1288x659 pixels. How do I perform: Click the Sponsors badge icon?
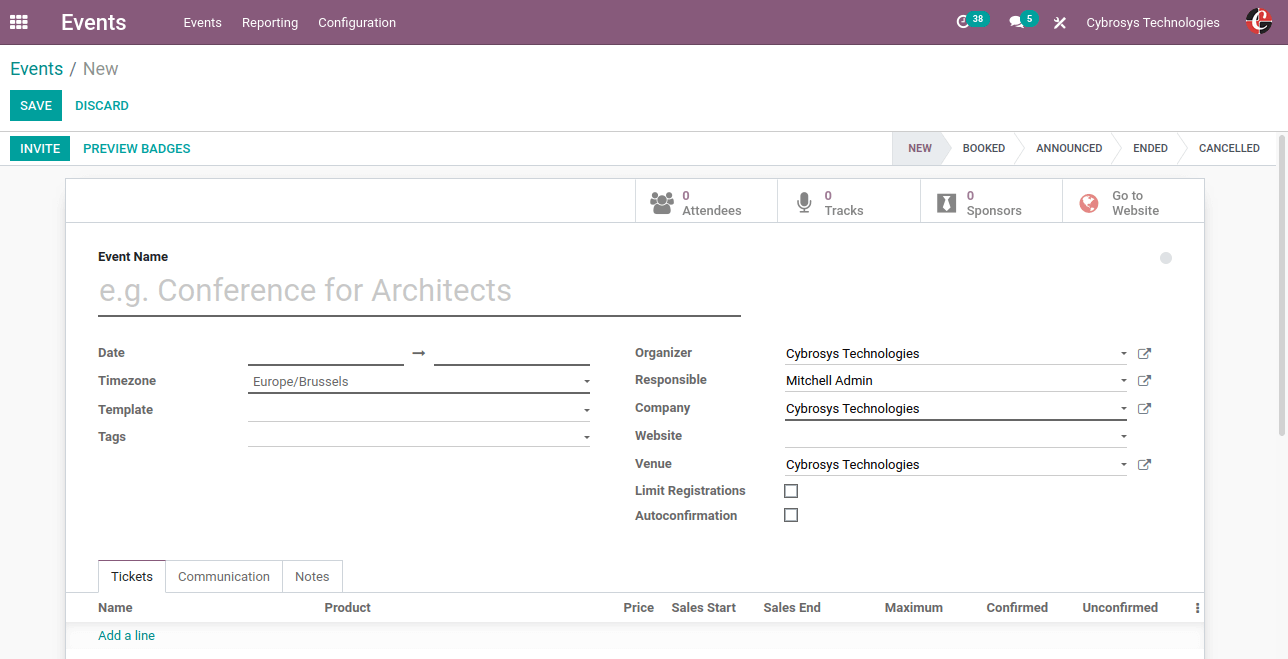pos(946,203)
